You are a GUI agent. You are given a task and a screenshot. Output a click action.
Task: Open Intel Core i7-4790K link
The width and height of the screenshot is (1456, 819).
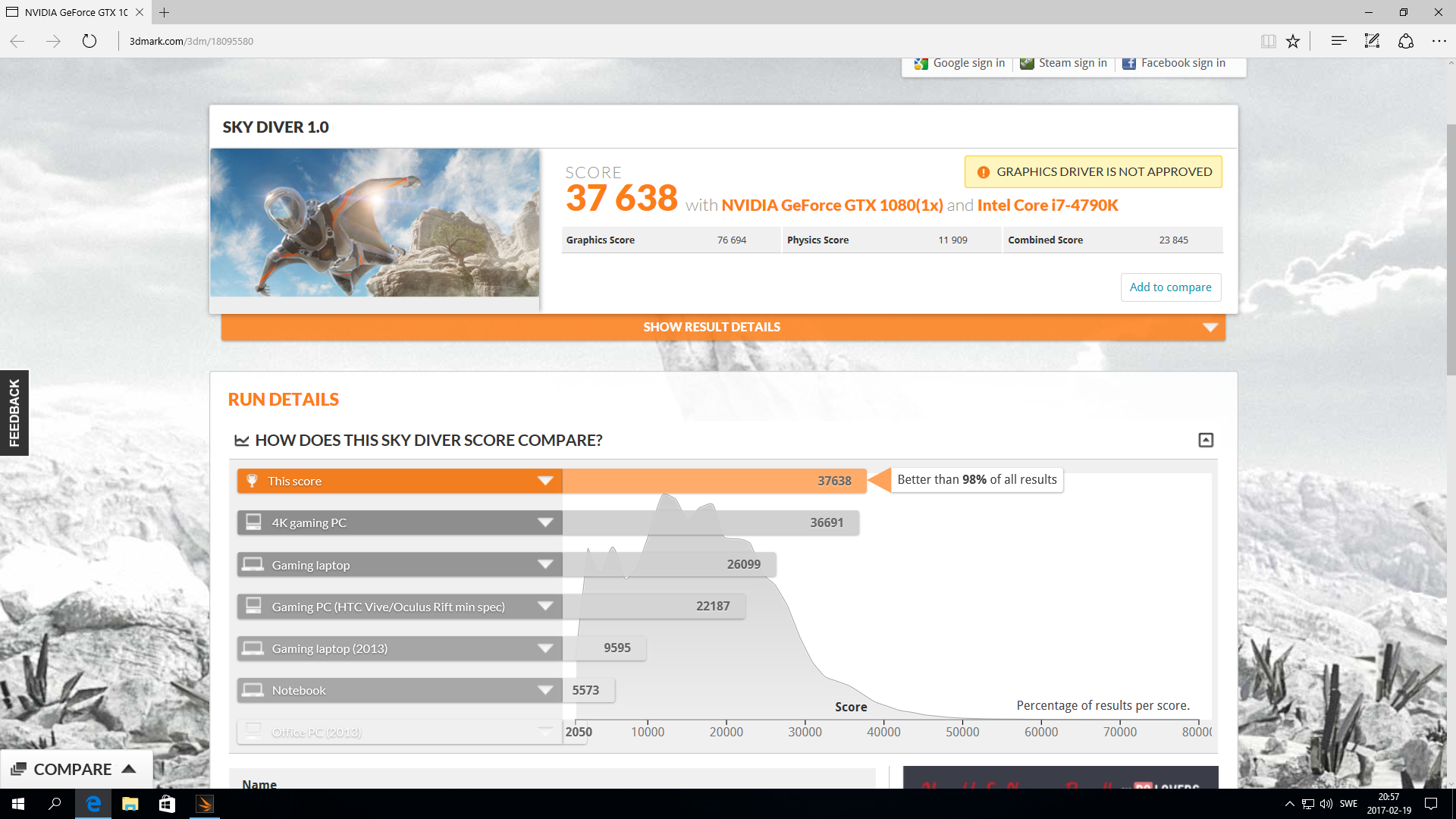[1047, 205]
